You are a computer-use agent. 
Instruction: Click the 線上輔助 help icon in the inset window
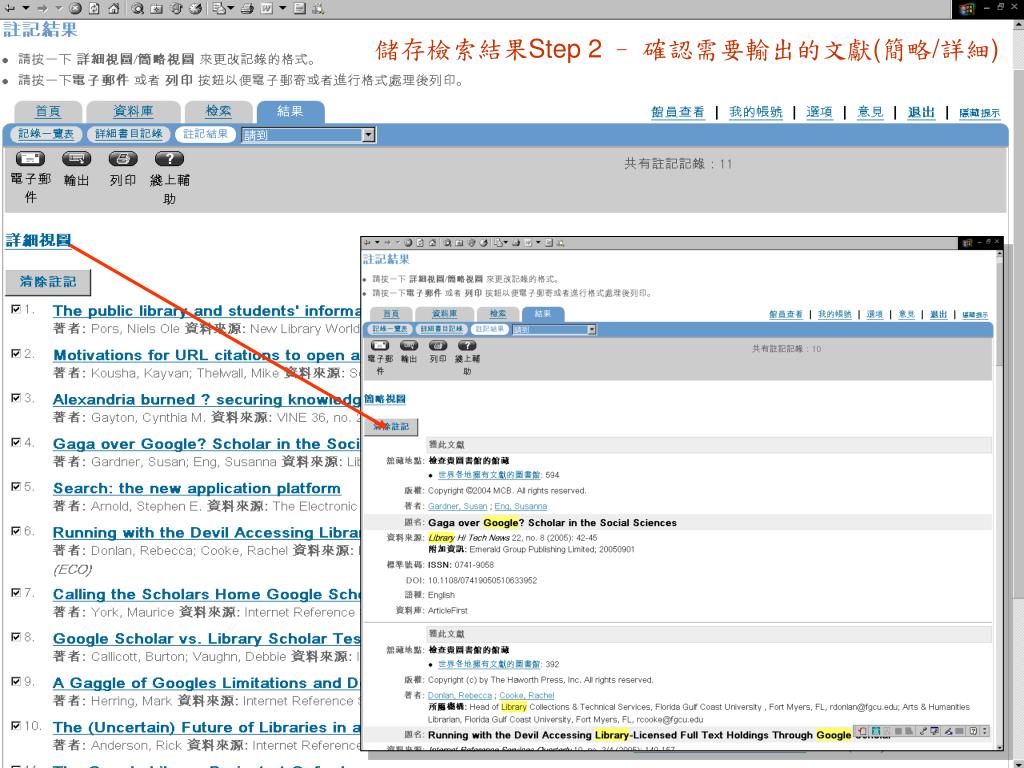point(467,345)
